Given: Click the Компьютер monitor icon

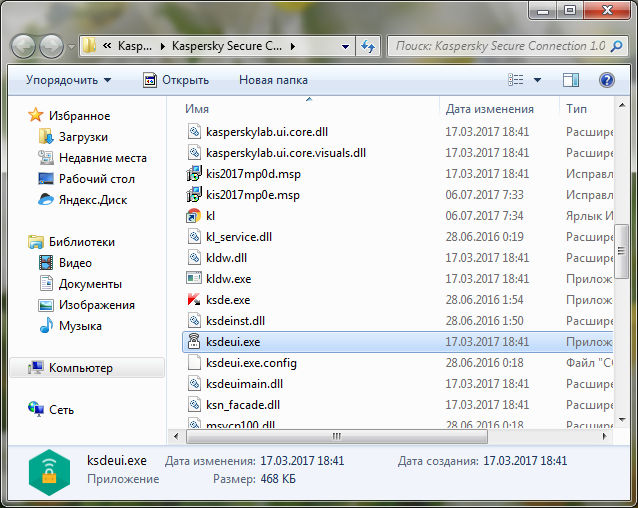Looking at the screenshot, I should click(x=35, y=368).
